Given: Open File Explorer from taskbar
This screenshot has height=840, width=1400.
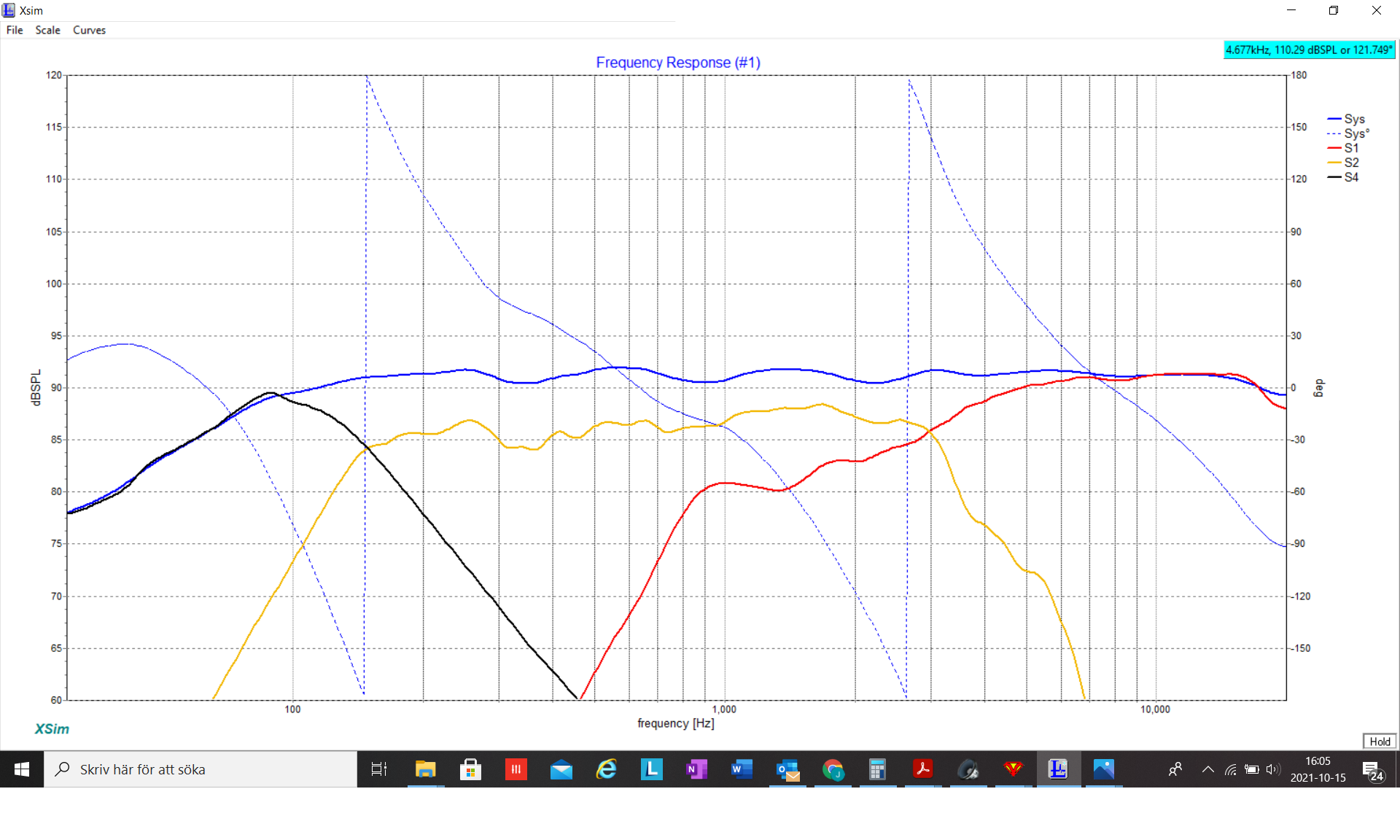Looking at the screenshot, I should (x=425, y=769).
